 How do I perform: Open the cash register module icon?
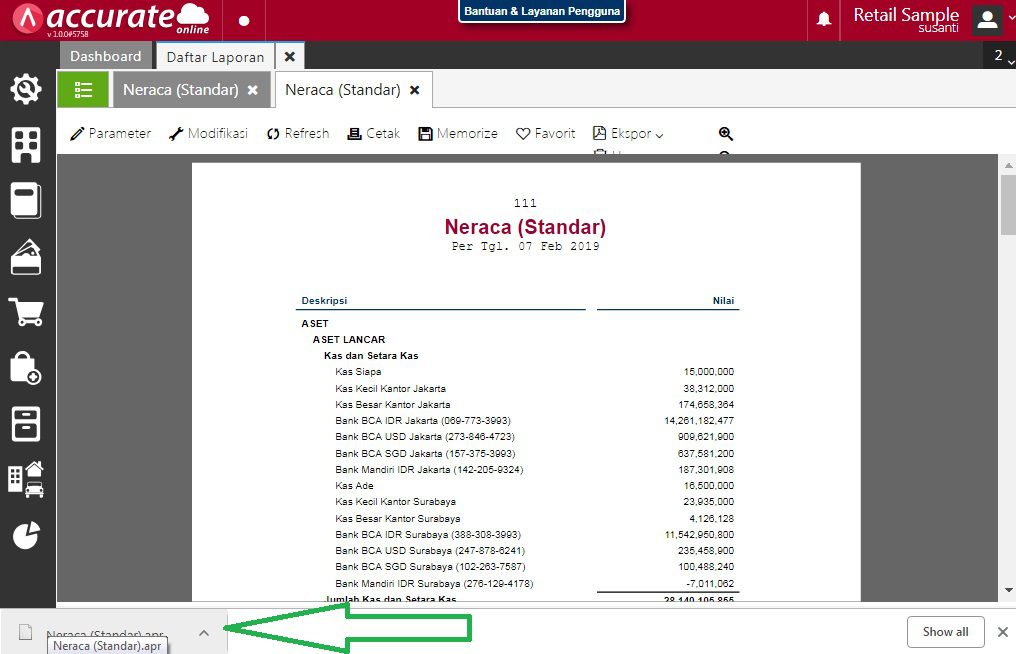tap(27, 424)
